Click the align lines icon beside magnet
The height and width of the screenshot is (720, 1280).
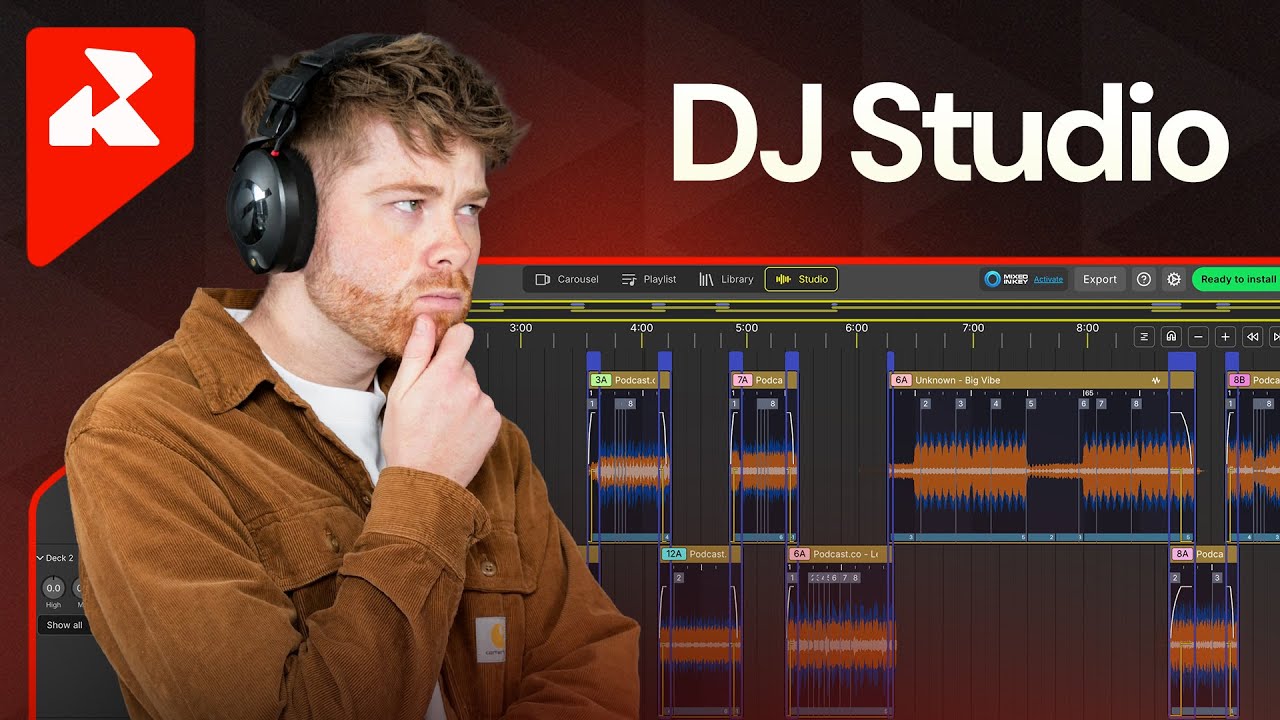coord(1144,337)
